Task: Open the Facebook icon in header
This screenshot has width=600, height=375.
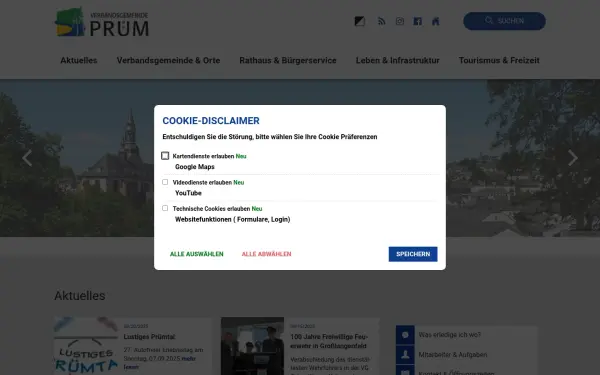Action: (417, 21)
